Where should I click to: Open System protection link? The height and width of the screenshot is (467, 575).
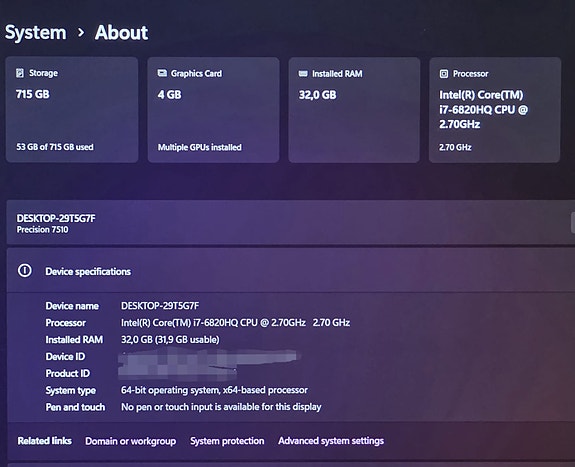227,441
